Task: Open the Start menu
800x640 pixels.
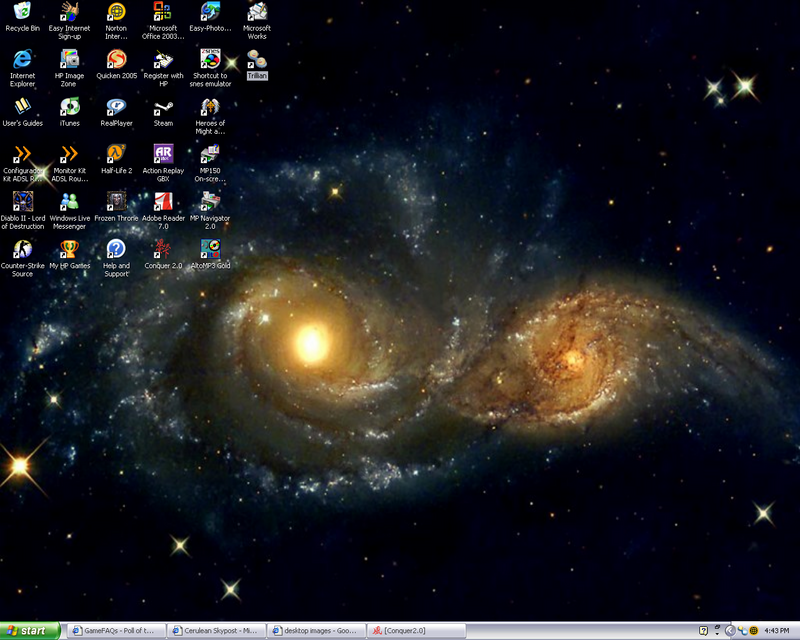Action: 27,630
